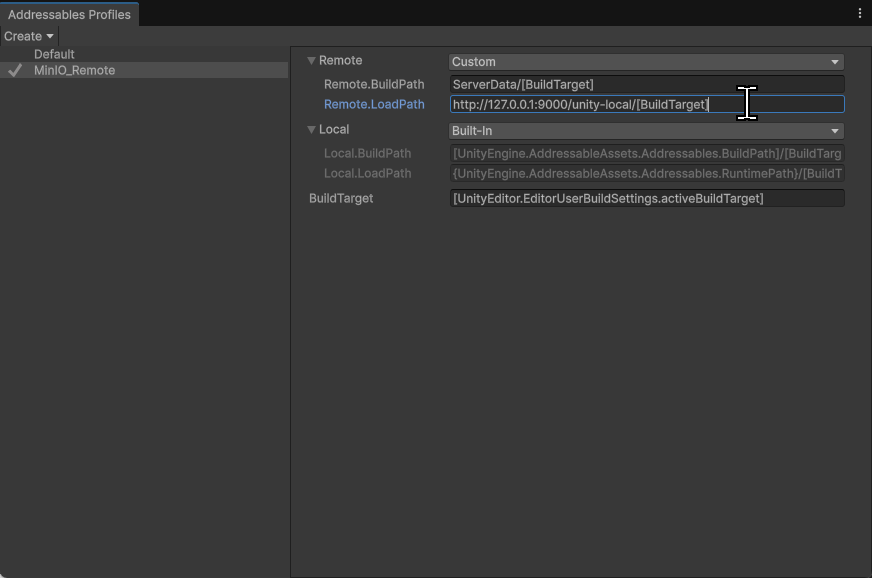Screen dimensions: 872x578
Task: Collapse the Remote foldout triangle
Action: click(x=312, y=61)
